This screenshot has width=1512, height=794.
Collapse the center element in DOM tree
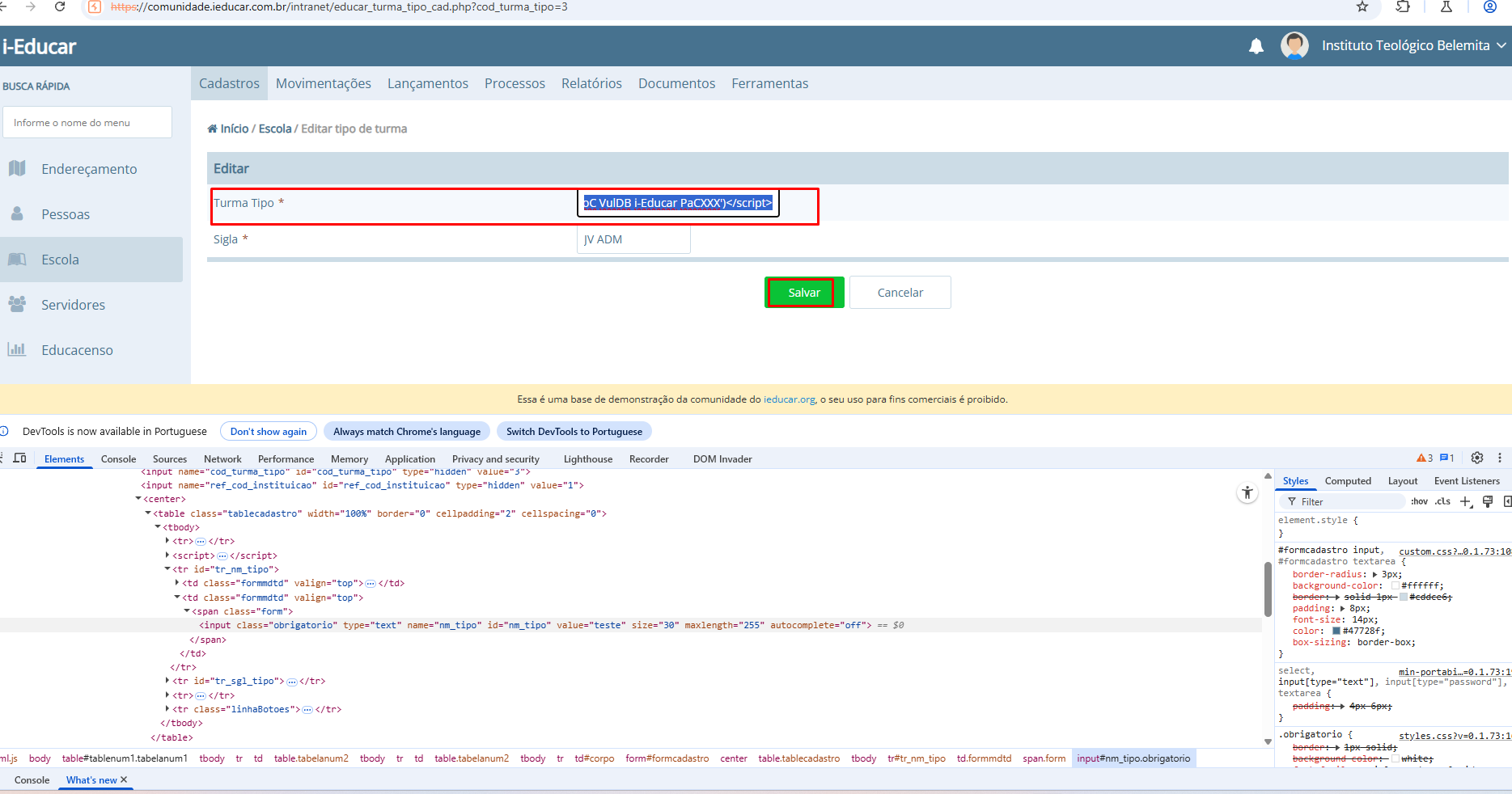[138, 499]
